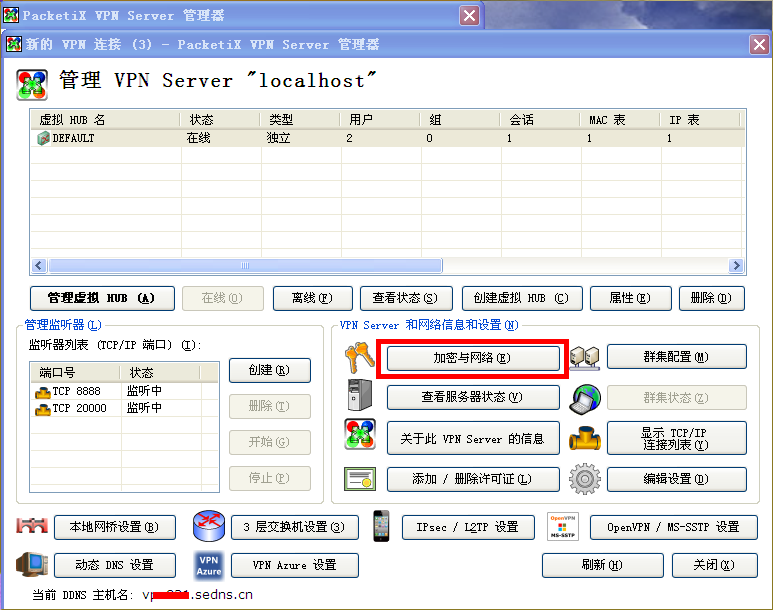The height and width of the screenshot is (610, 773).
Task: Click 类型 column header
Action: pos(300,120)
